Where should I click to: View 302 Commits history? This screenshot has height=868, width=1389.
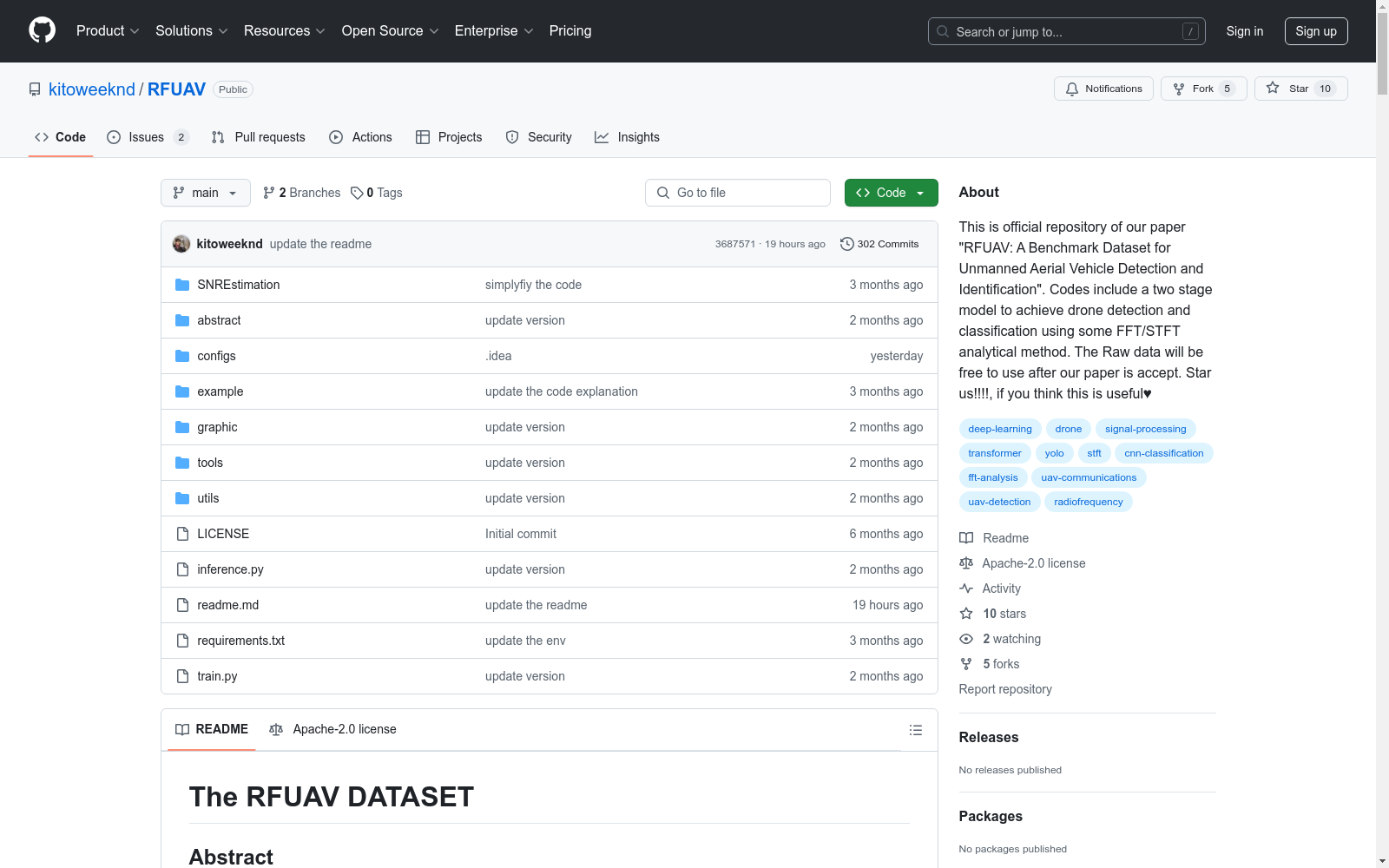pyautogui.click(x=879, y=244)
